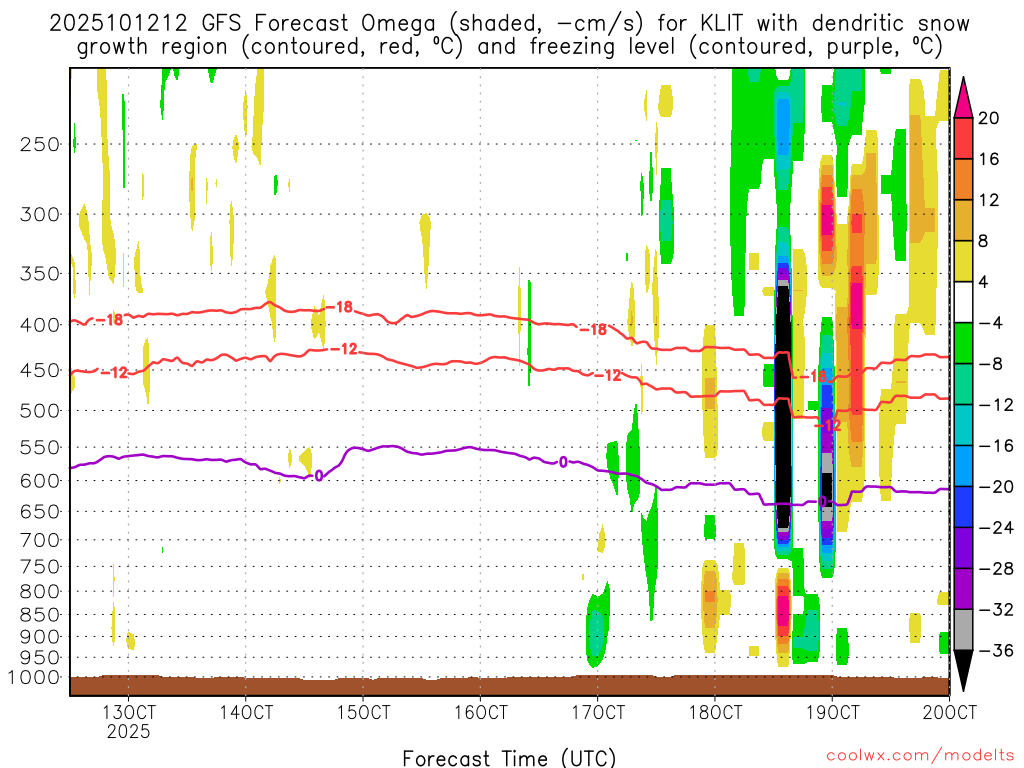Click the orange 12-to-16 color scale segment
This screenshot has width=1024, height=768.
[963, 179]
